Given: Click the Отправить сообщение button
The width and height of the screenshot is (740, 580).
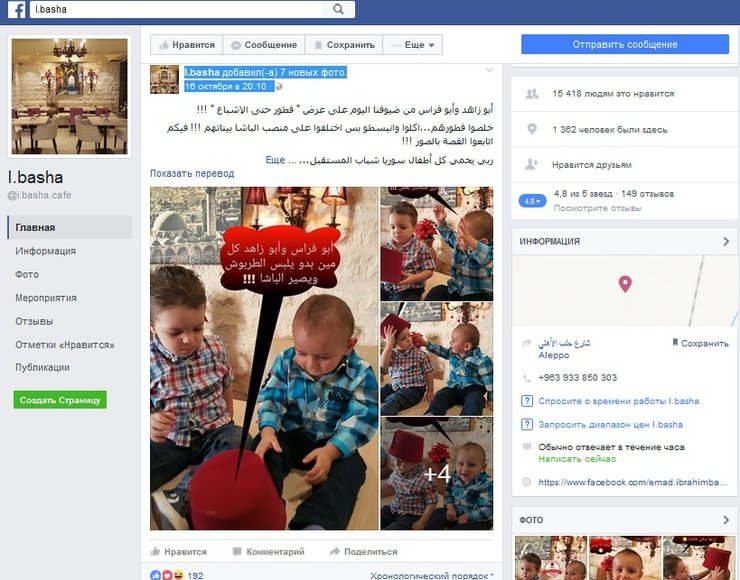Looking at the screenshot, I should click(625, 44).
